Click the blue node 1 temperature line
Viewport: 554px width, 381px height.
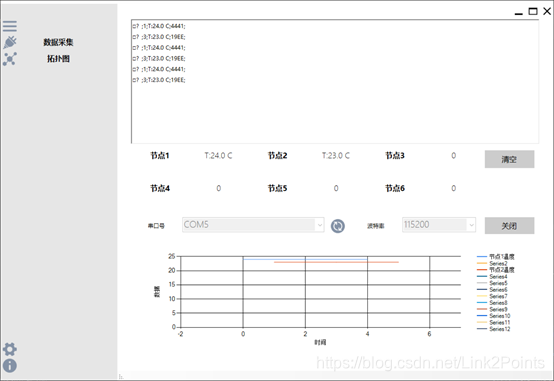click(305, 259)
